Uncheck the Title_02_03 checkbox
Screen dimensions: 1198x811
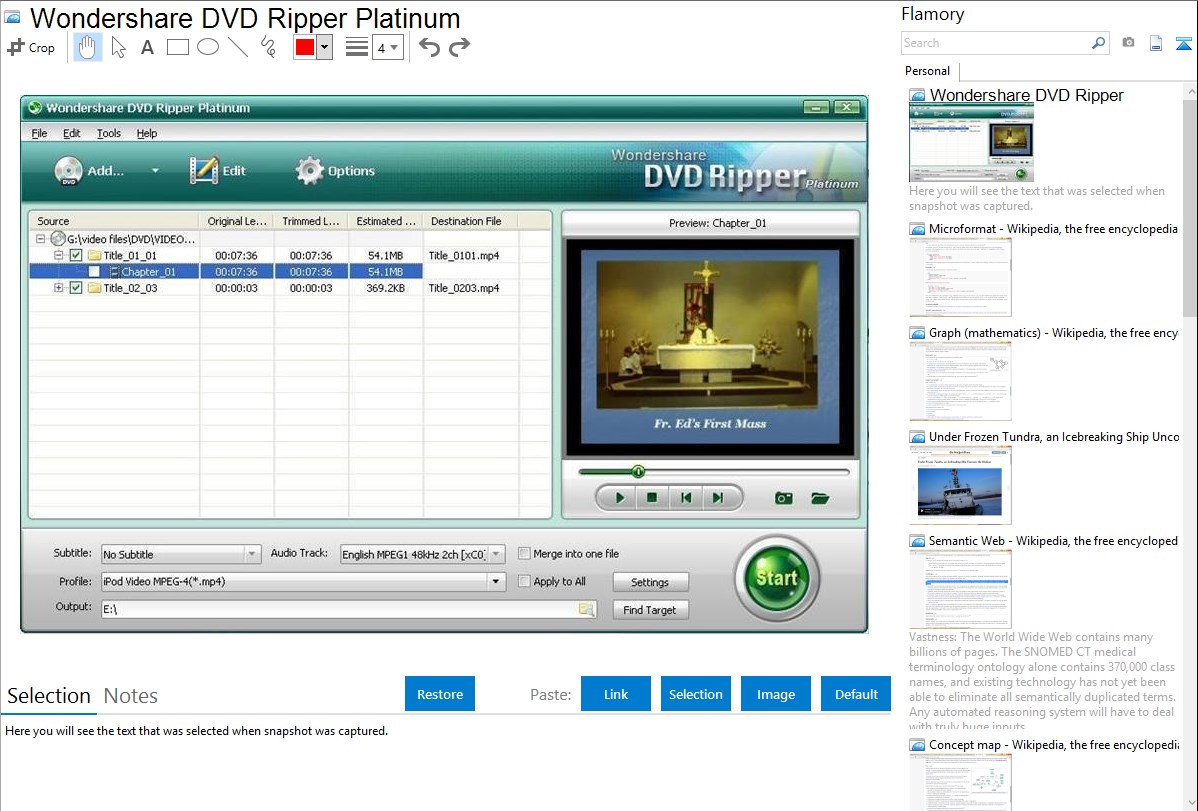[76, 288]
